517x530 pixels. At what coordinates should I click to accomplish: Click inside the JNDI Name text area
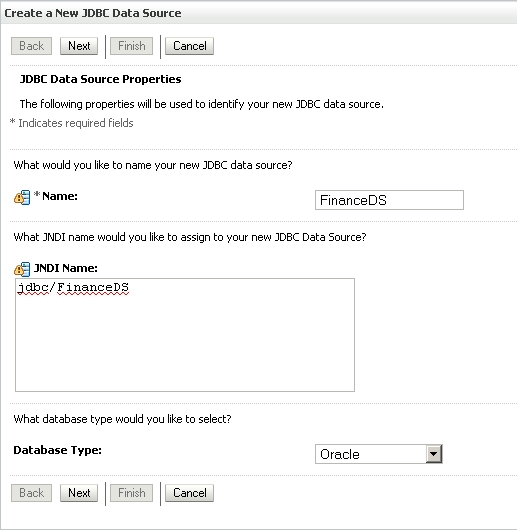pos(185,335)
